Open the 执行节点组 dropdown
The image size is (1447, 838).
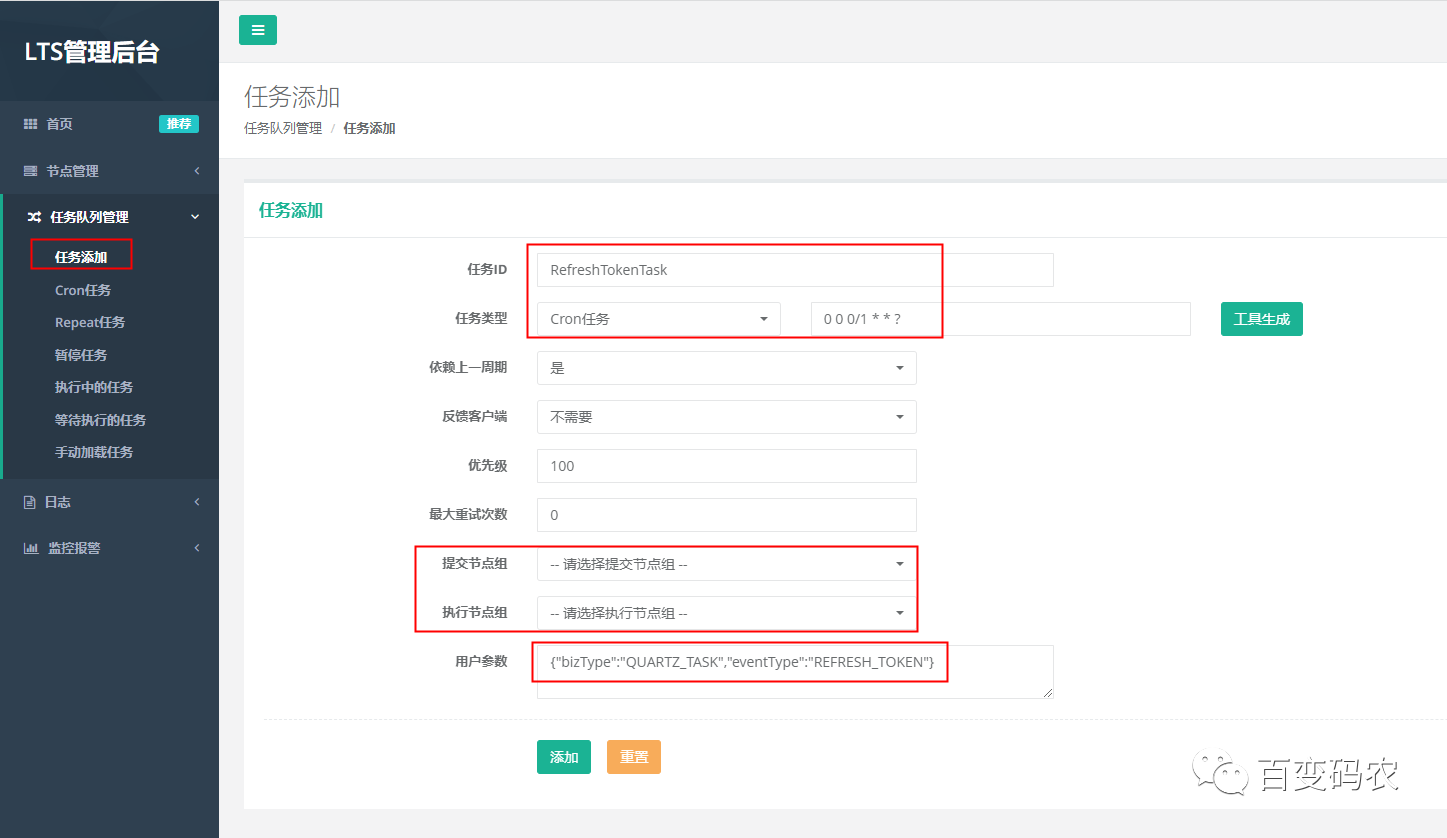coord(727,613)
